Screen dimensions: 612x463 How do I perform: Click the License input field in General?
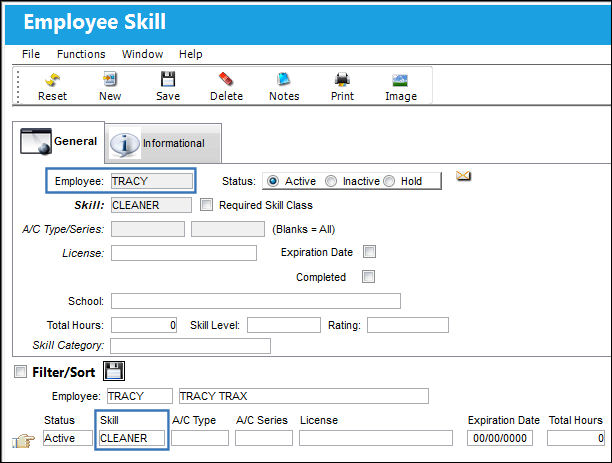184,253
